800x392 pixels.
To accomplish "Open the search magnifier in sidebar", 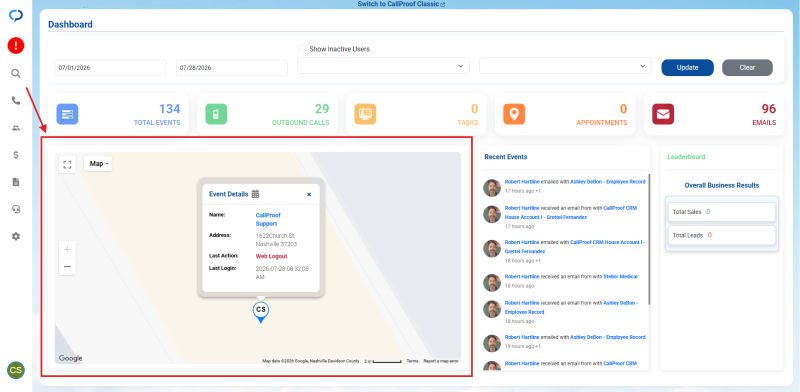I will 16,74.
